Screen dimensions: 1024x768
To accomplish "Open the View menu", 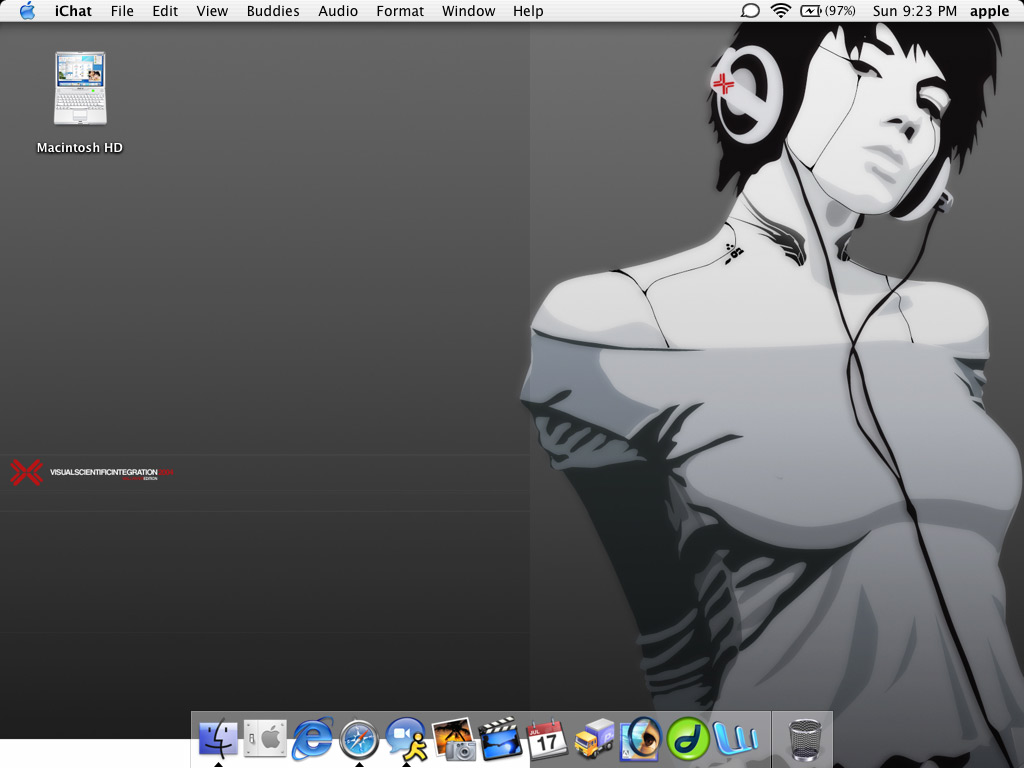I will [x=212, y=11].
